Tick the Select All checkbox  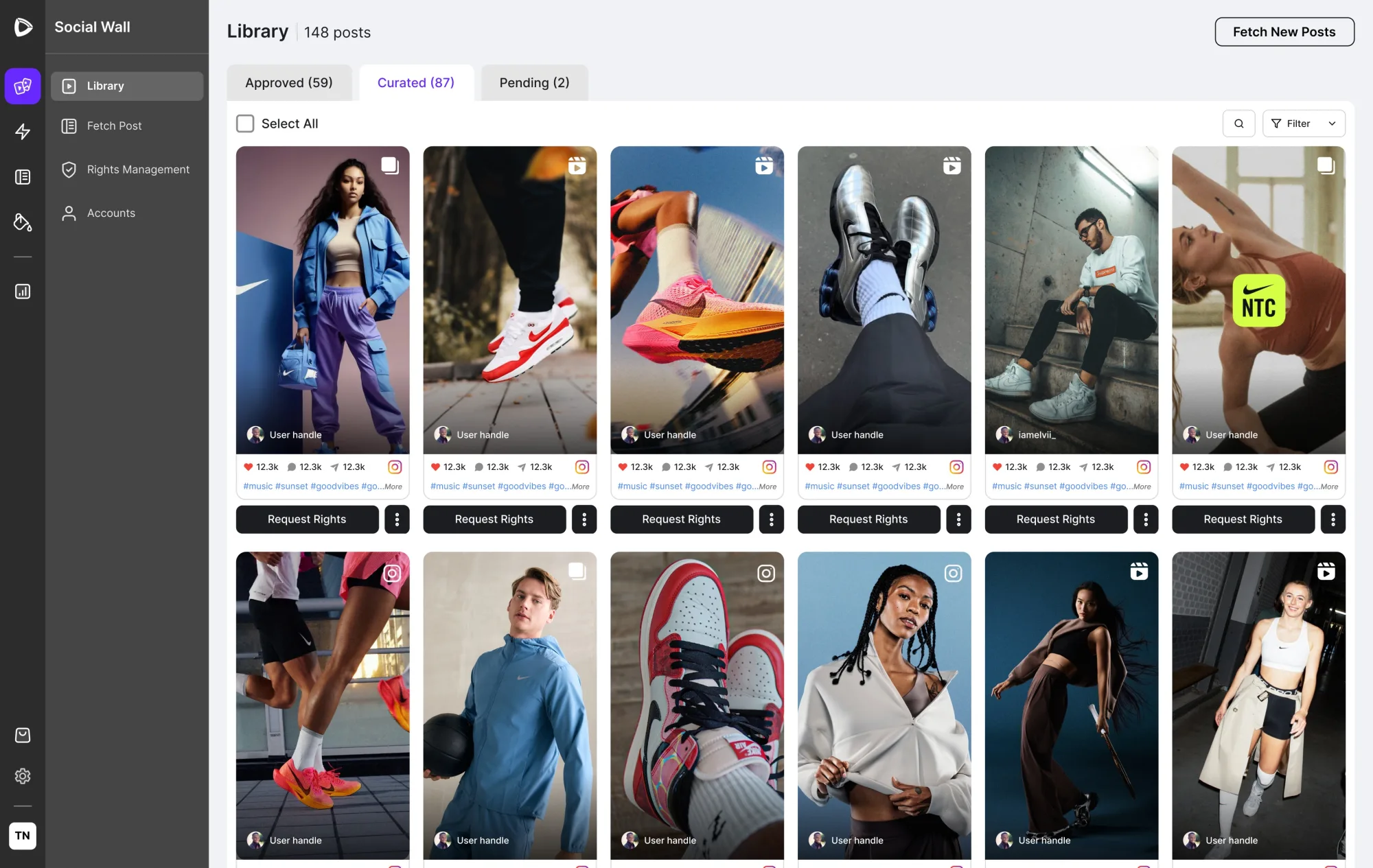[x=245, y=124]
